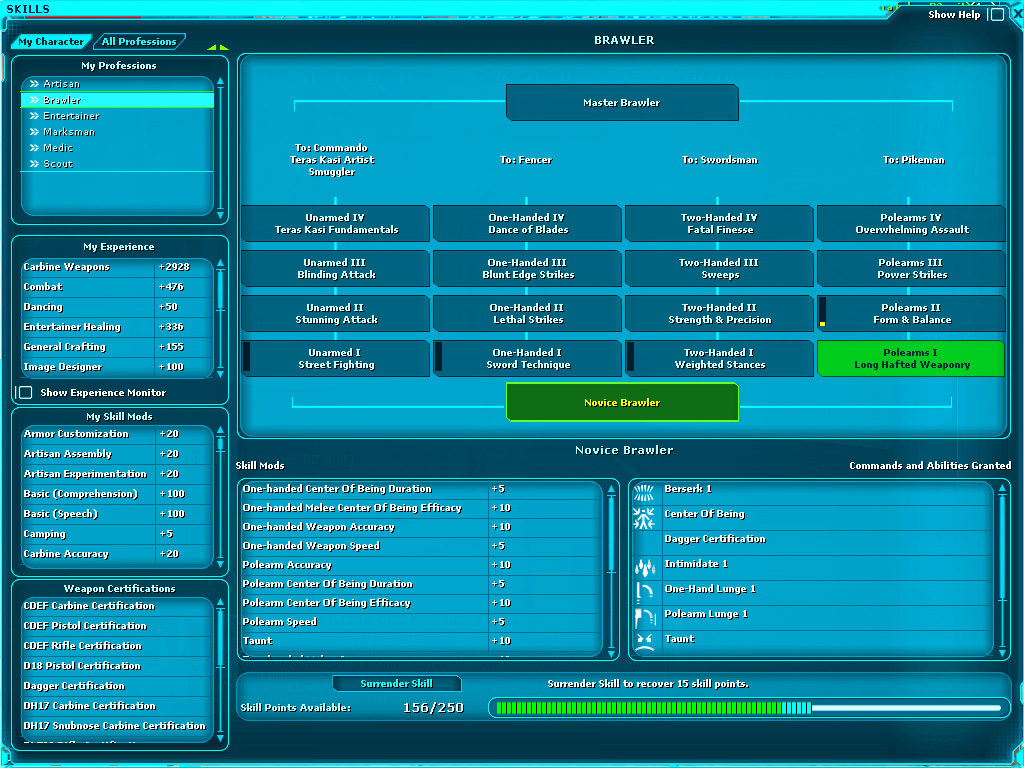Click the chevron icon next to Scout
1024x768 pixels.
coord(35,164)
